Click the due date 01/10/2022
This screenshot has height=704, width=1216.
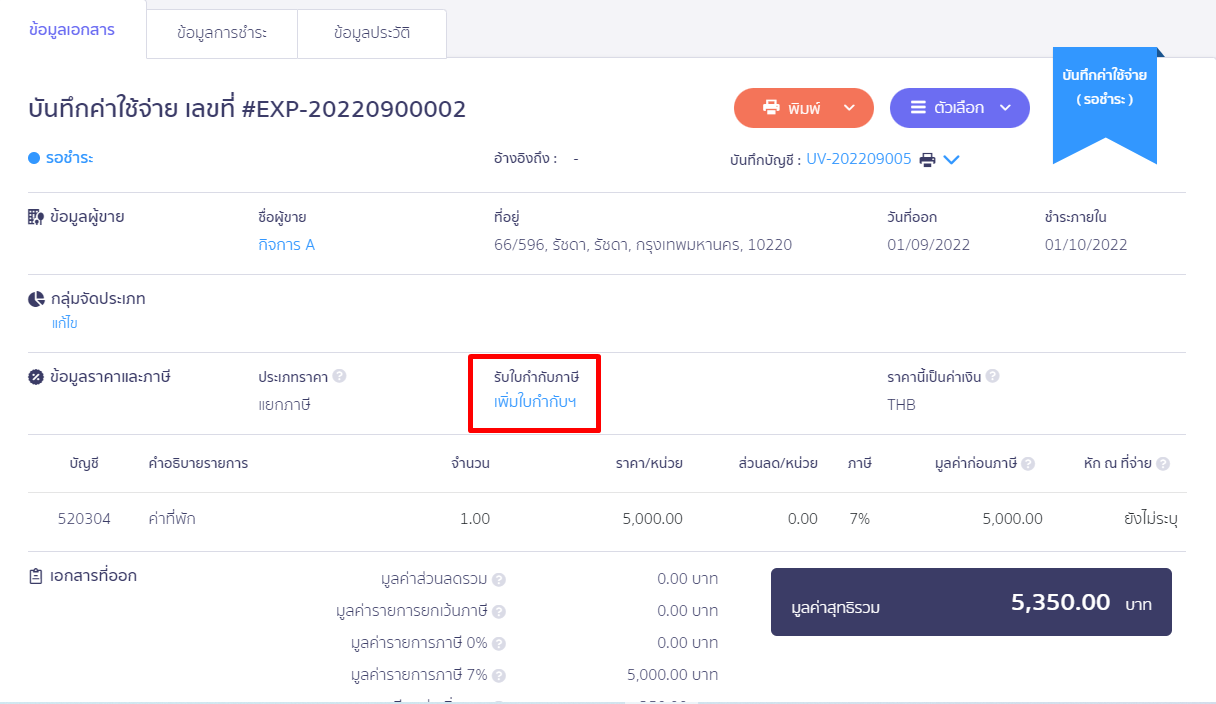click(x=1086, y=245)
